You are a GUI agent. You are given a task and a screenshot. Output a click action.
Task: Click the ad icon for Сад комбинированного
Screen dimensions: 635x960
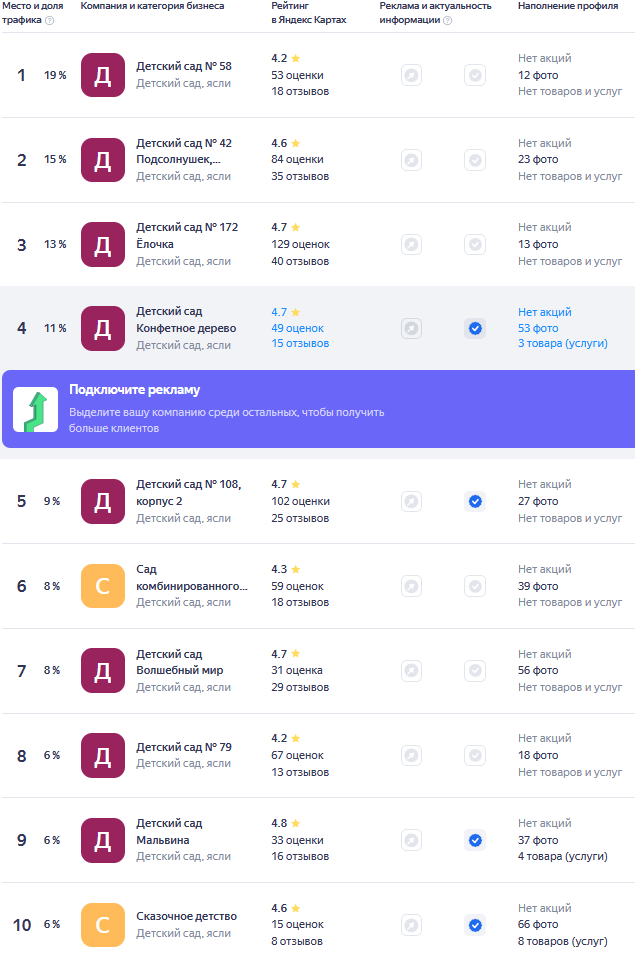[411, 586]
